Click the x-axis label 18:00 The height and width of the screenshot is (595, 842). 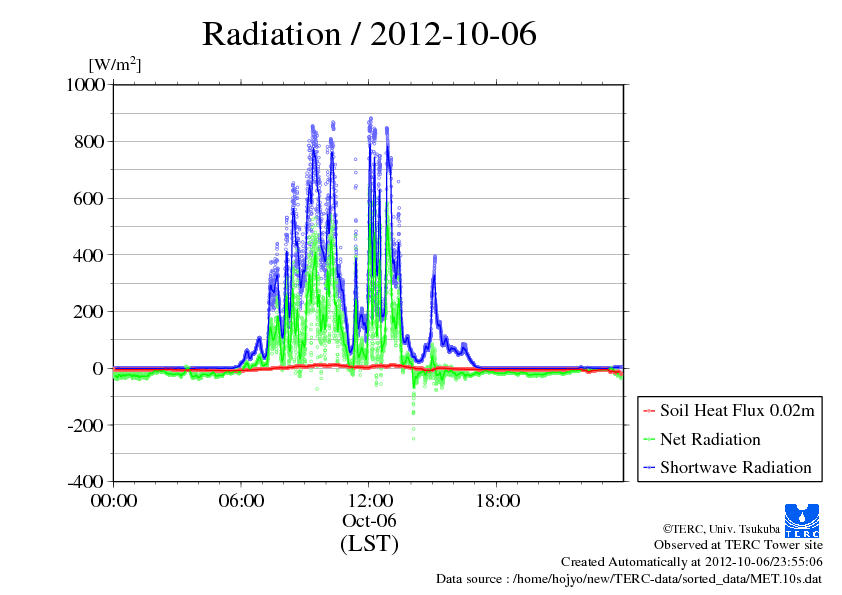(497, 501)
